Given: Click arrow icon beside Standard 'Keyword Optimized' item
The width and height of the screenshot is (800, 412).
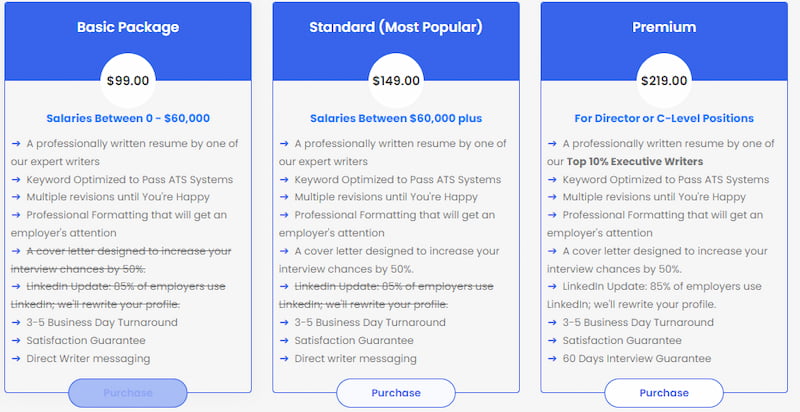Looking at the screenshot, I should click(284, 179).
